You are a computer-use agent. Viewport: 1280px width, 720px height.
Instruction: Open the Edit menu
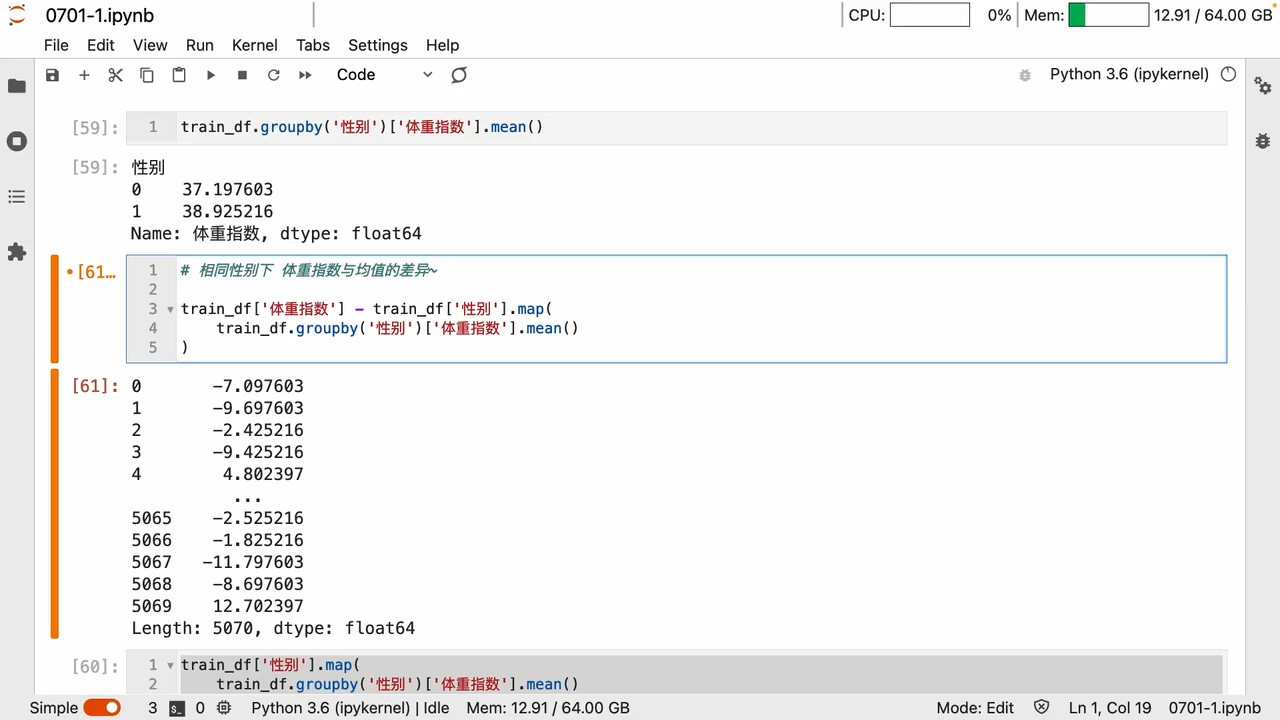(x=100, y=45)
